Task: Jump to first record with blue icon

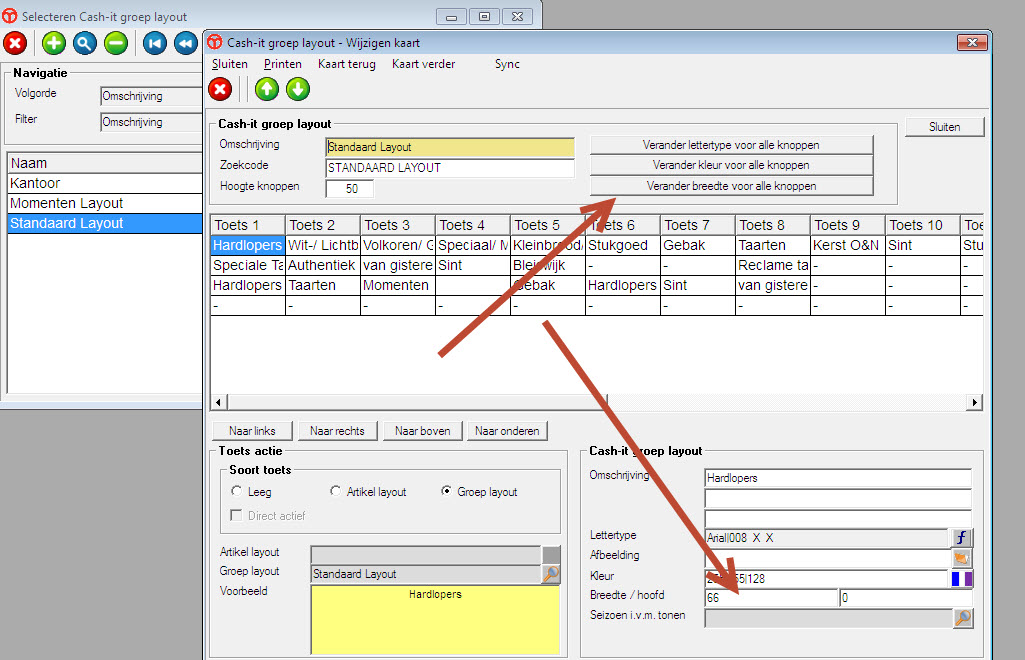Action: (x=155, y=44)
